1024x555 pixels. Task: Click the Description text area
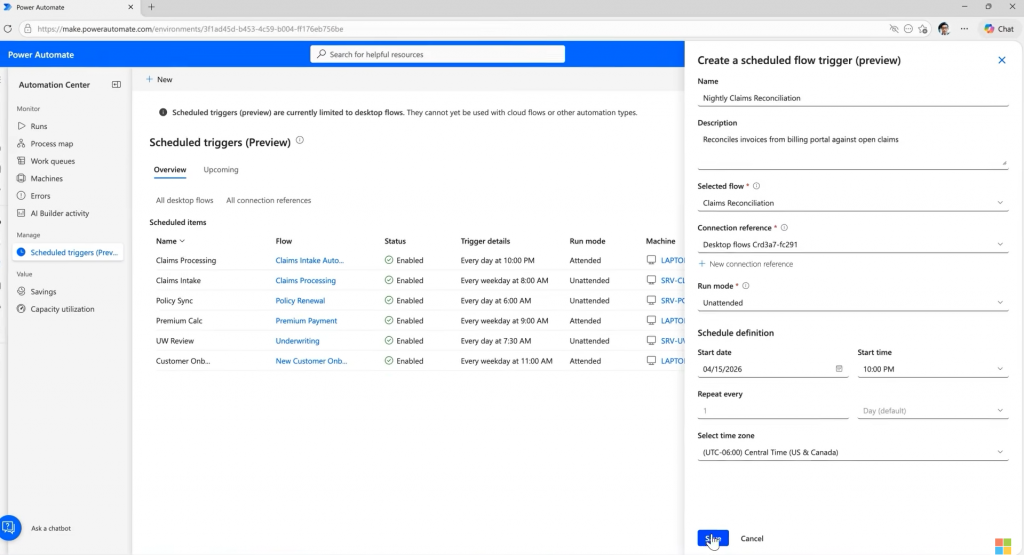click(x=853, y=150)
